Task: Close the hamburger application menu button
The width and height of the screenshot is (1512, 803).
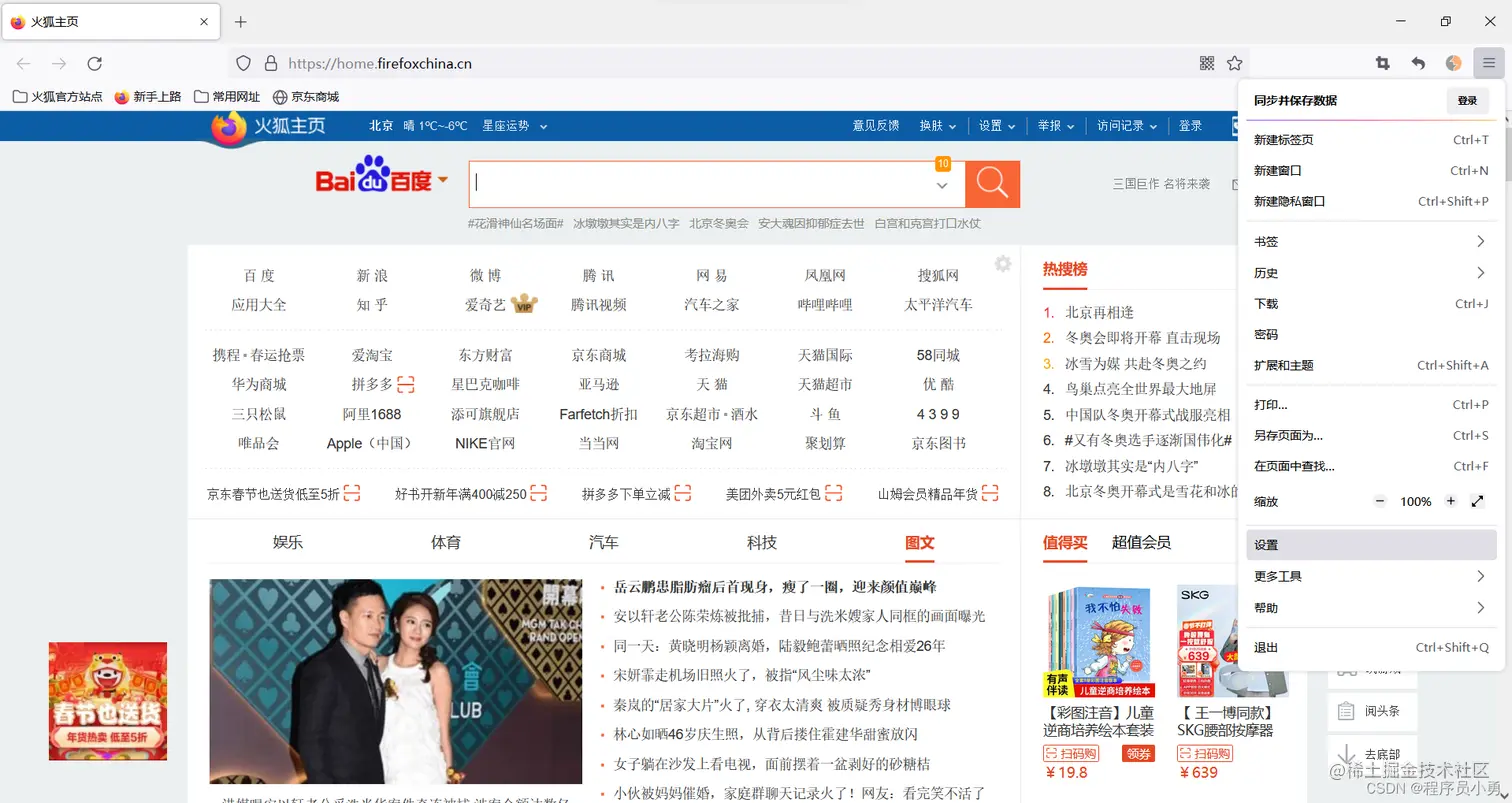Action: [1489, 63]
